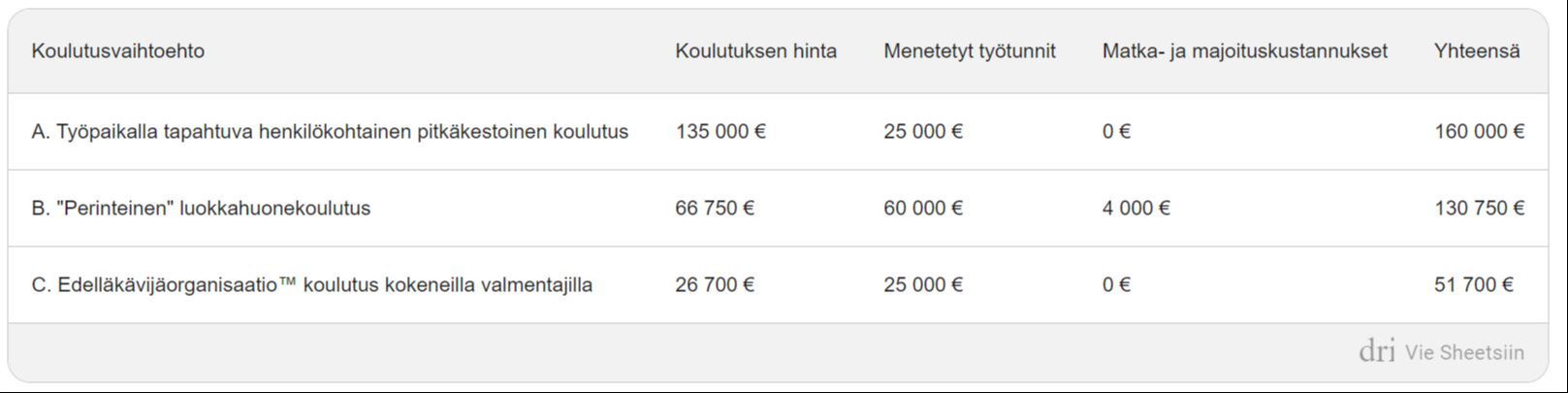Click the 66 750 € price cell
This screenshot has width=1568, height=393.
click(x=715, y=208)
